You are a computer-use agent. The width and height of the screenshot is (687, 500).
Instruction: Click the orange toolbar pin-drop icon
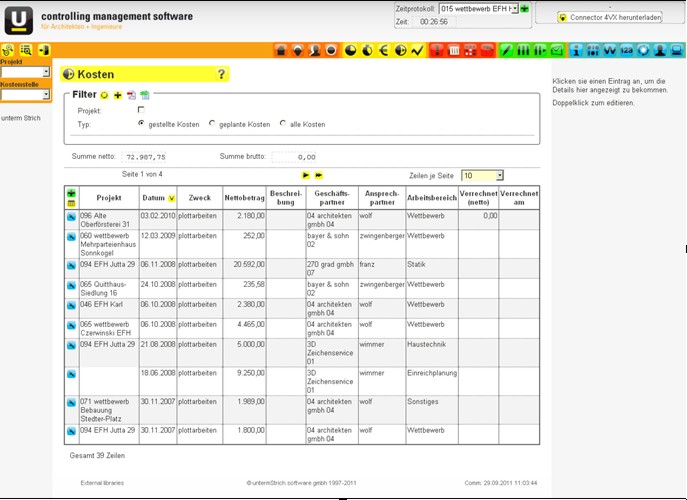(297, 50)
